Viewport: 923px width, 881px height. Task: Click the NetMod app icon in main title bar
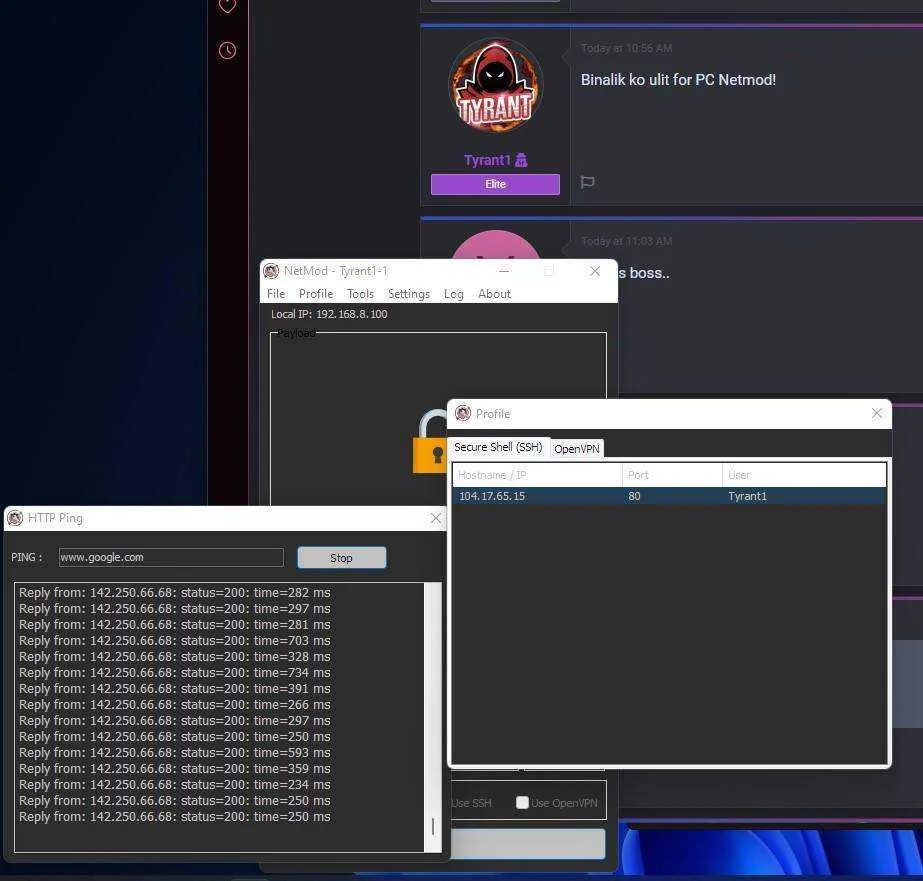(271, 271)
